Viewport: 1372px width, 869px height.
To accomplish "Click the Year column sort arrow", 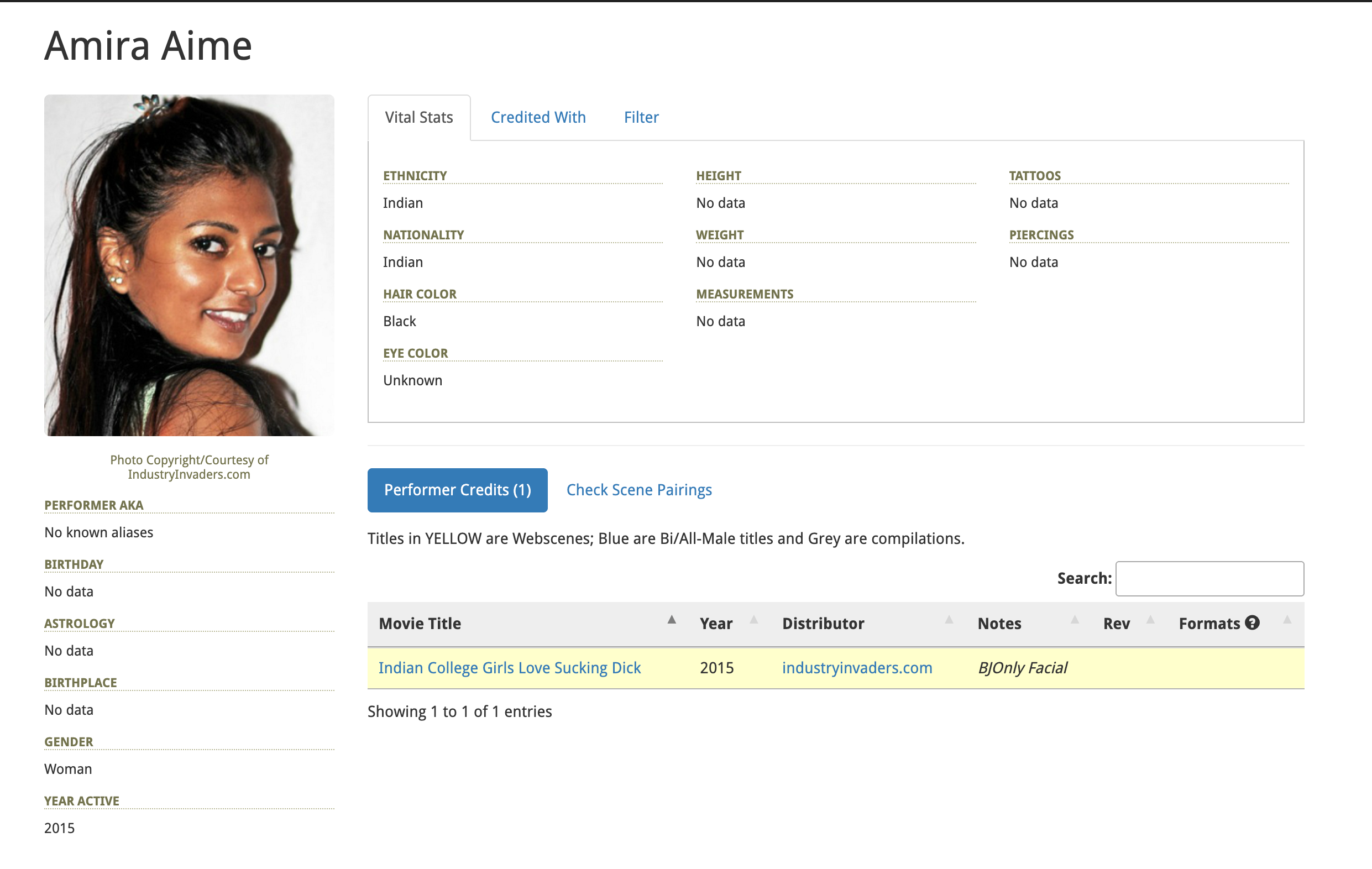I will tap(754, 620).
